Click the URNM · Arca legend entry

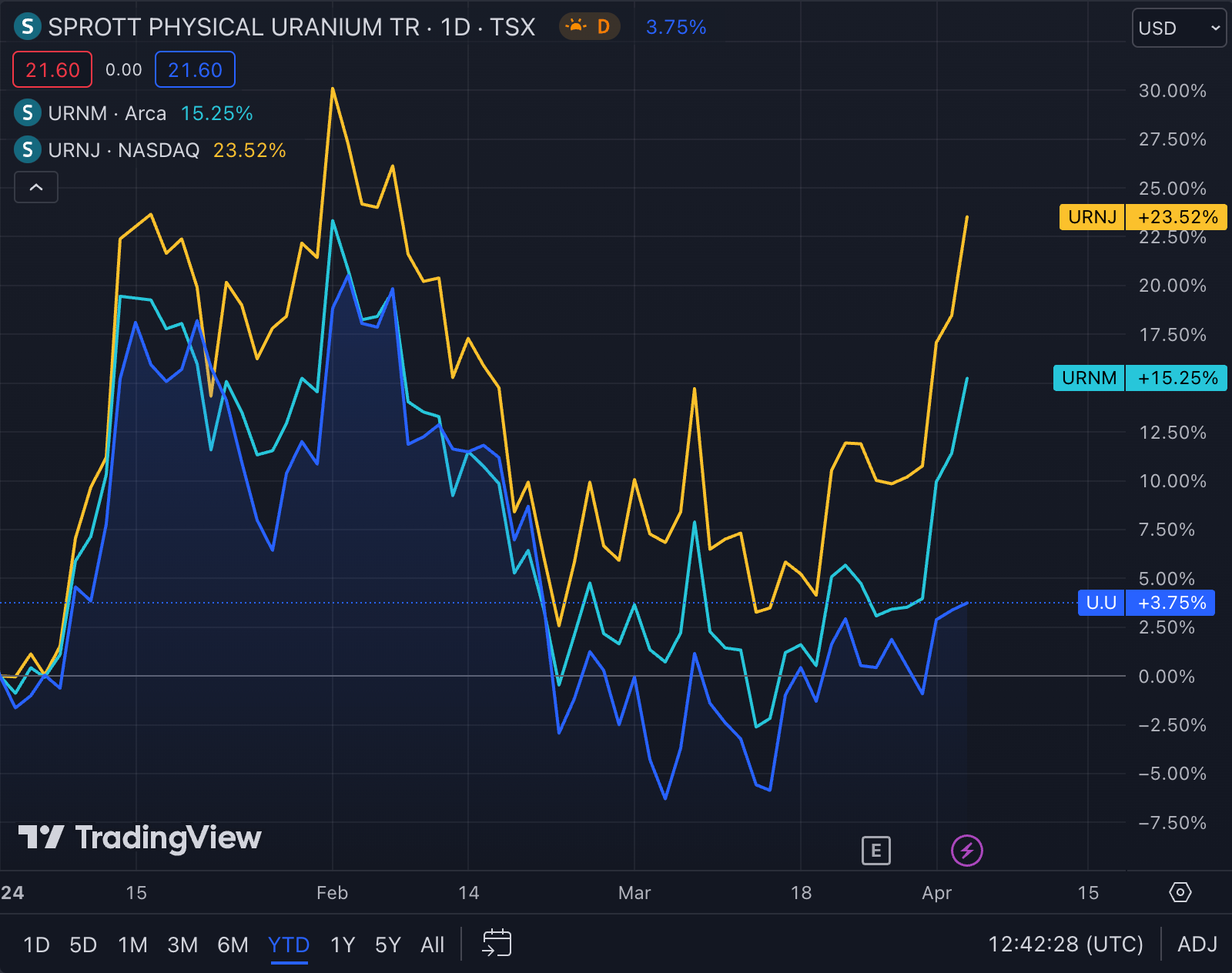(107, 113)
